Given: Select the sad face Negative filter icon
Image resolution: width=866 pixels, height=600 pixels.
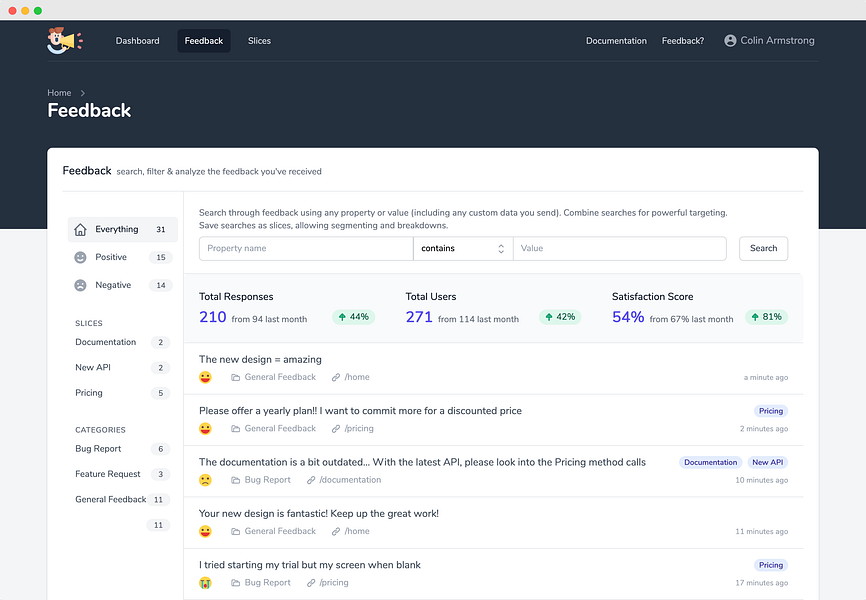Looking at the screenshot, I should pos(81,285).
